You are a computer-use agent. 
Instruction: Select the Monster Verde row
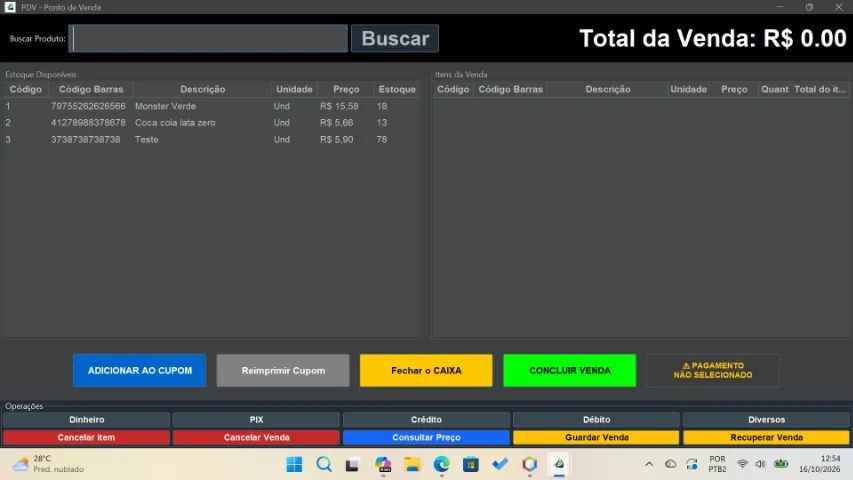(x=212, y=106)
